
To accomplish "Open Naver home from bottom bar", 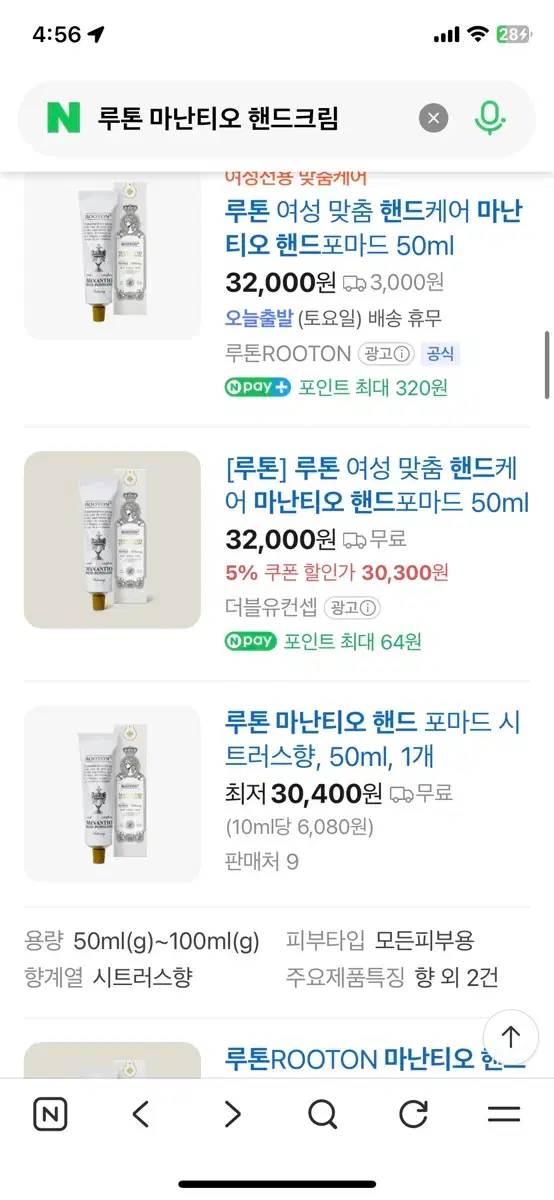I will click(50, 1114).
